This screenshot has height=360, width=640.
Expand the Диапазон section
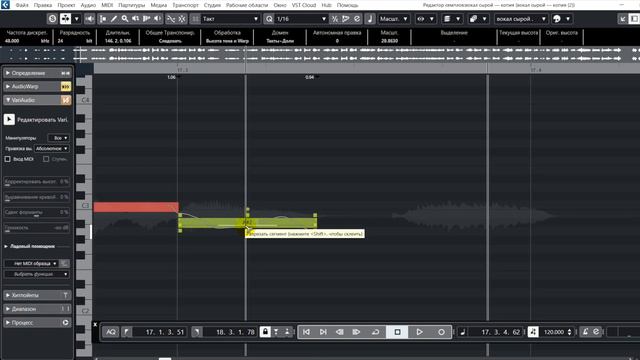tap(8, 309)
